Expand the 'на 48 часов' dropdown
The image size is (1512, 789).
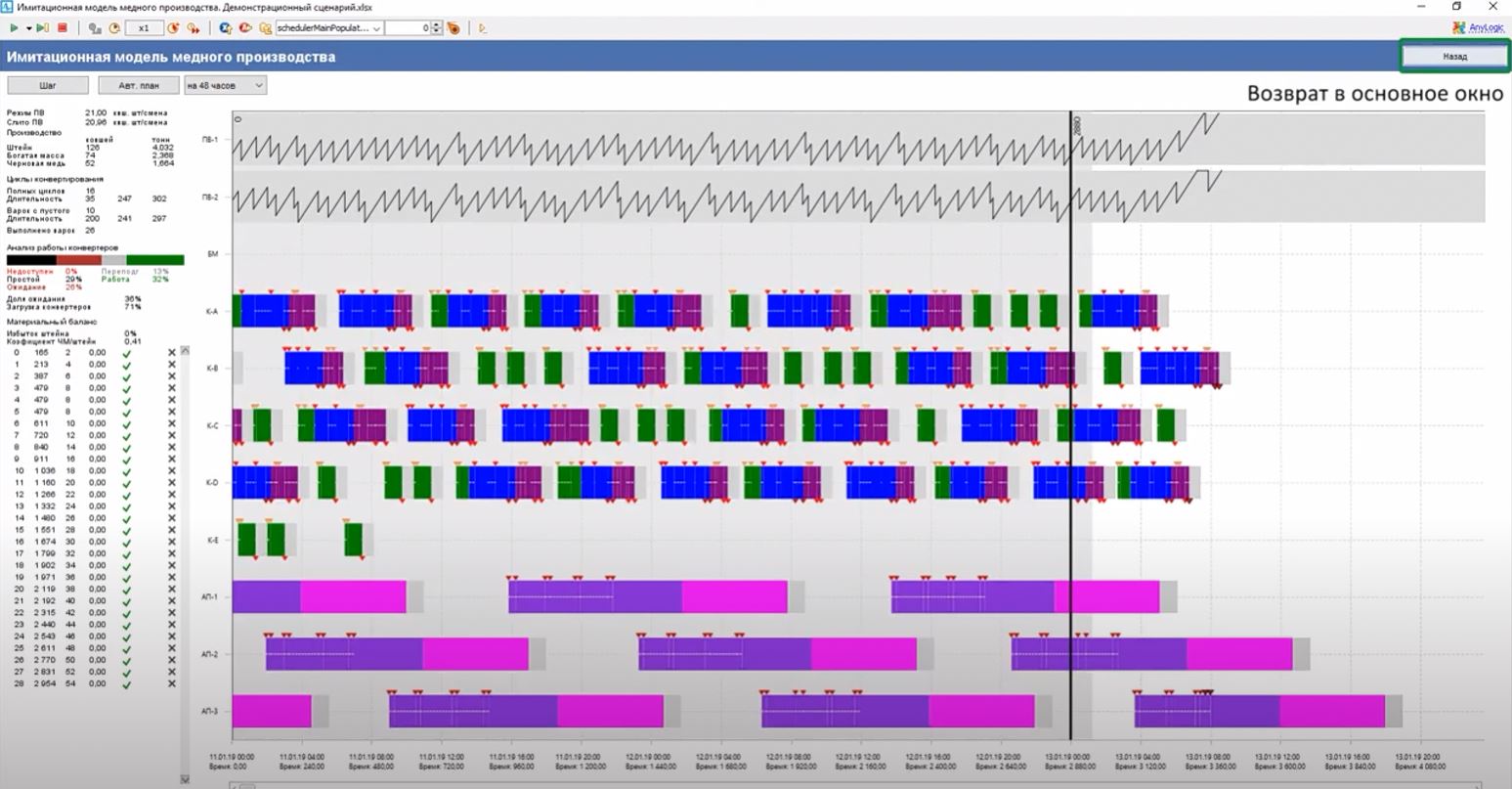click(225, 85)
